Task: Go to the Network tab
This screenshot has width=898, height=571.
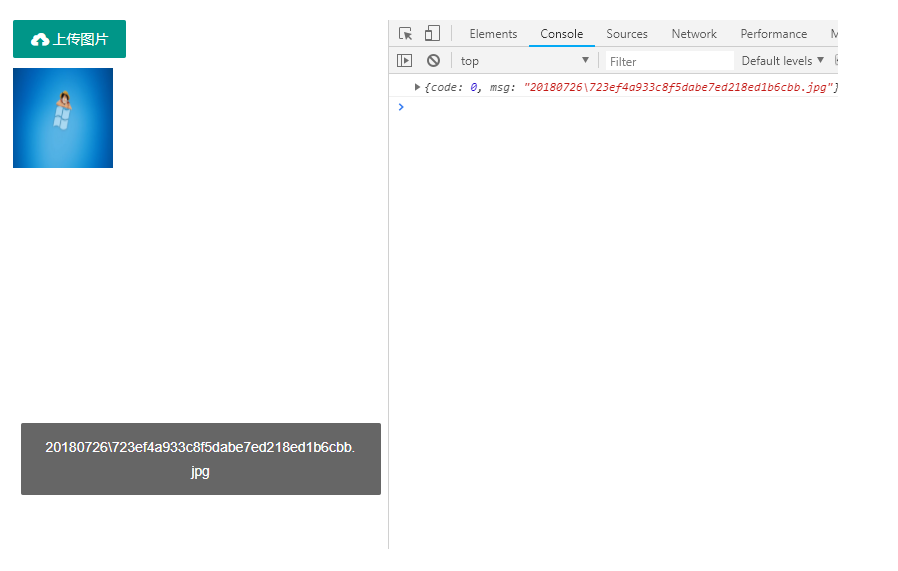Action: coord(694,34)
